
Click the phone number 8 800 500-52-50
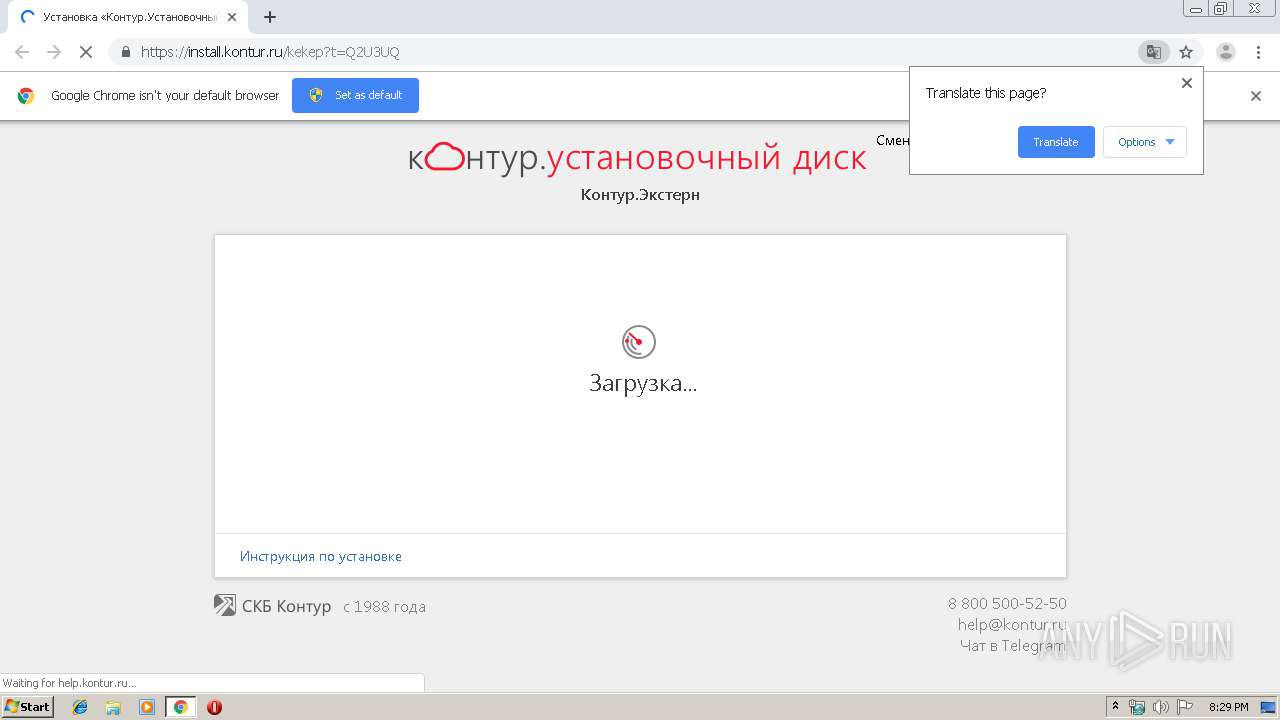click(1007, 603)
